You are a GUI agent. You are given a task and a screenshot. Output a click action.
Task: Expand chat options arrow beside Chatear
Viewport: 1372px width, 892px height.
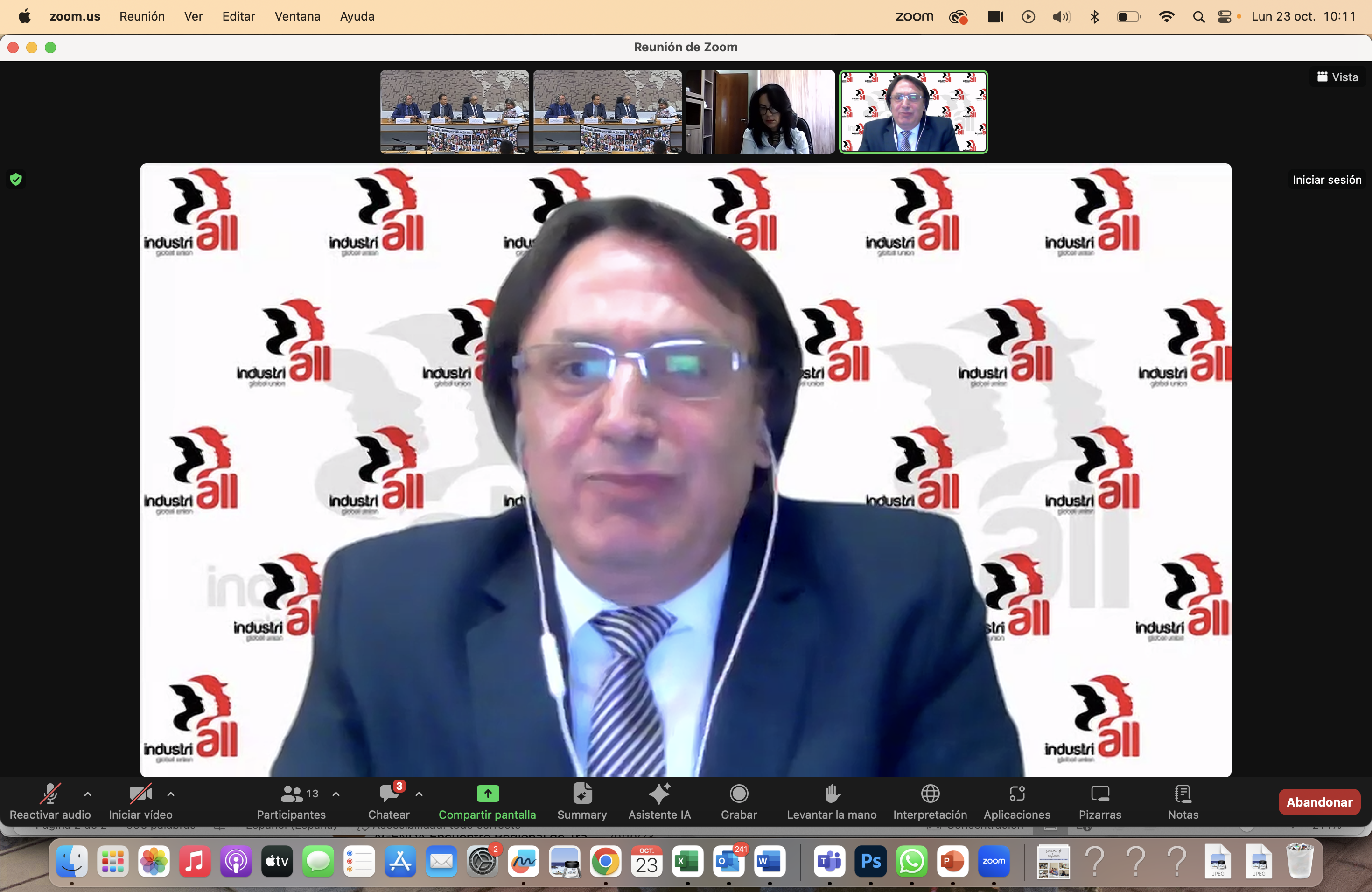tap(419, 794)
